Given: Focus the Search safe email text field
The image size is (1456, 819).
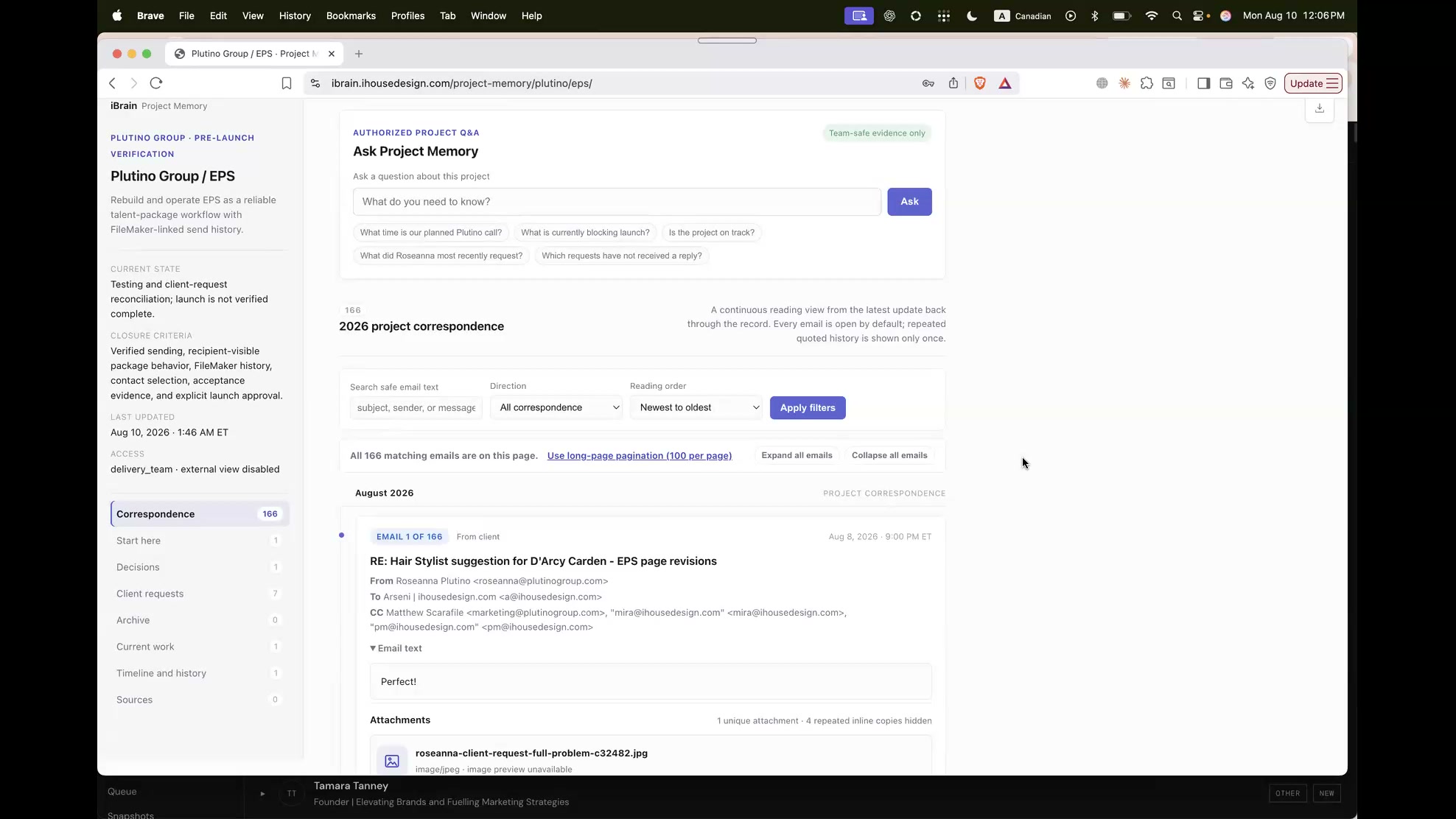Looking at the screenshot, I should click(x=416, y=407).
